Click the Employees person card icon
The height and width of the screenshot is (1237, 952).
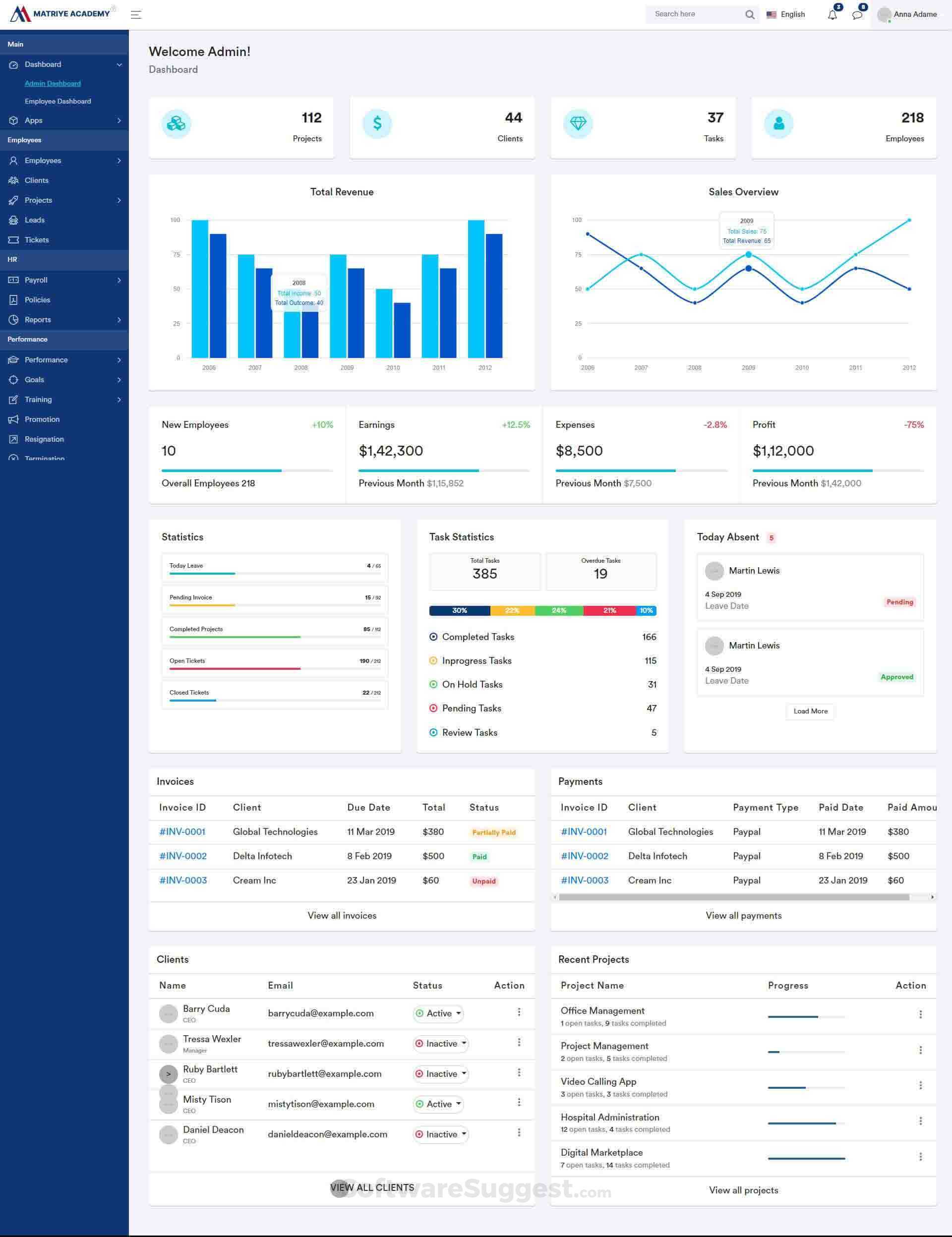pyautogui.click(x=778, y=123)
